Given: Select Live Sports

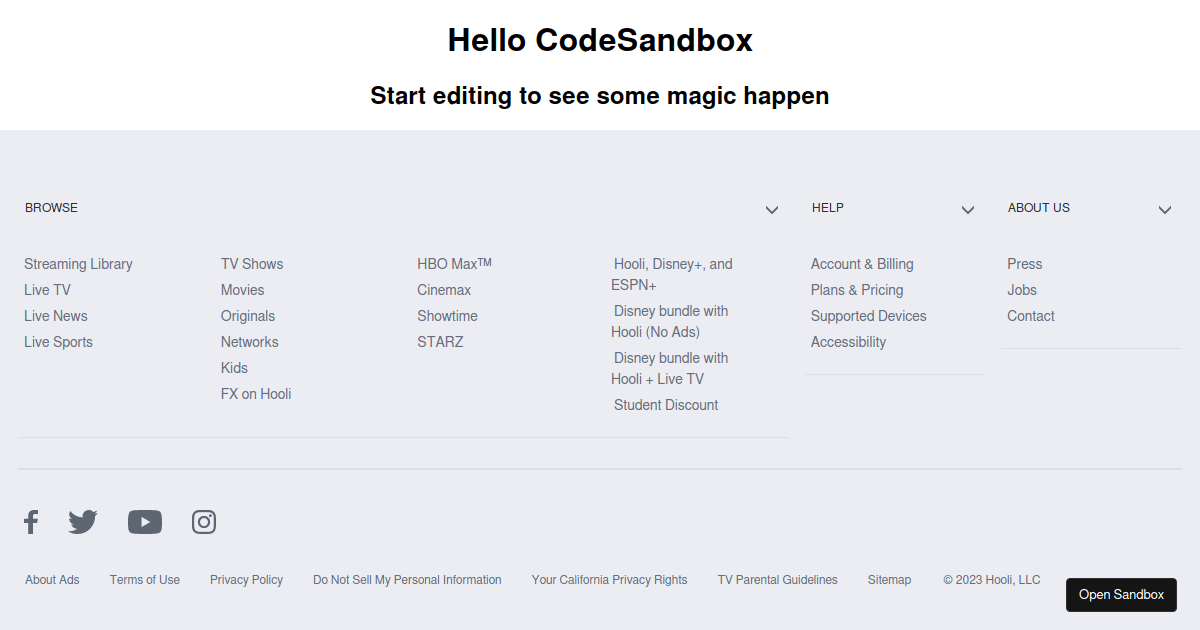Looking at the screenshot, I should [x=57, y=341].
